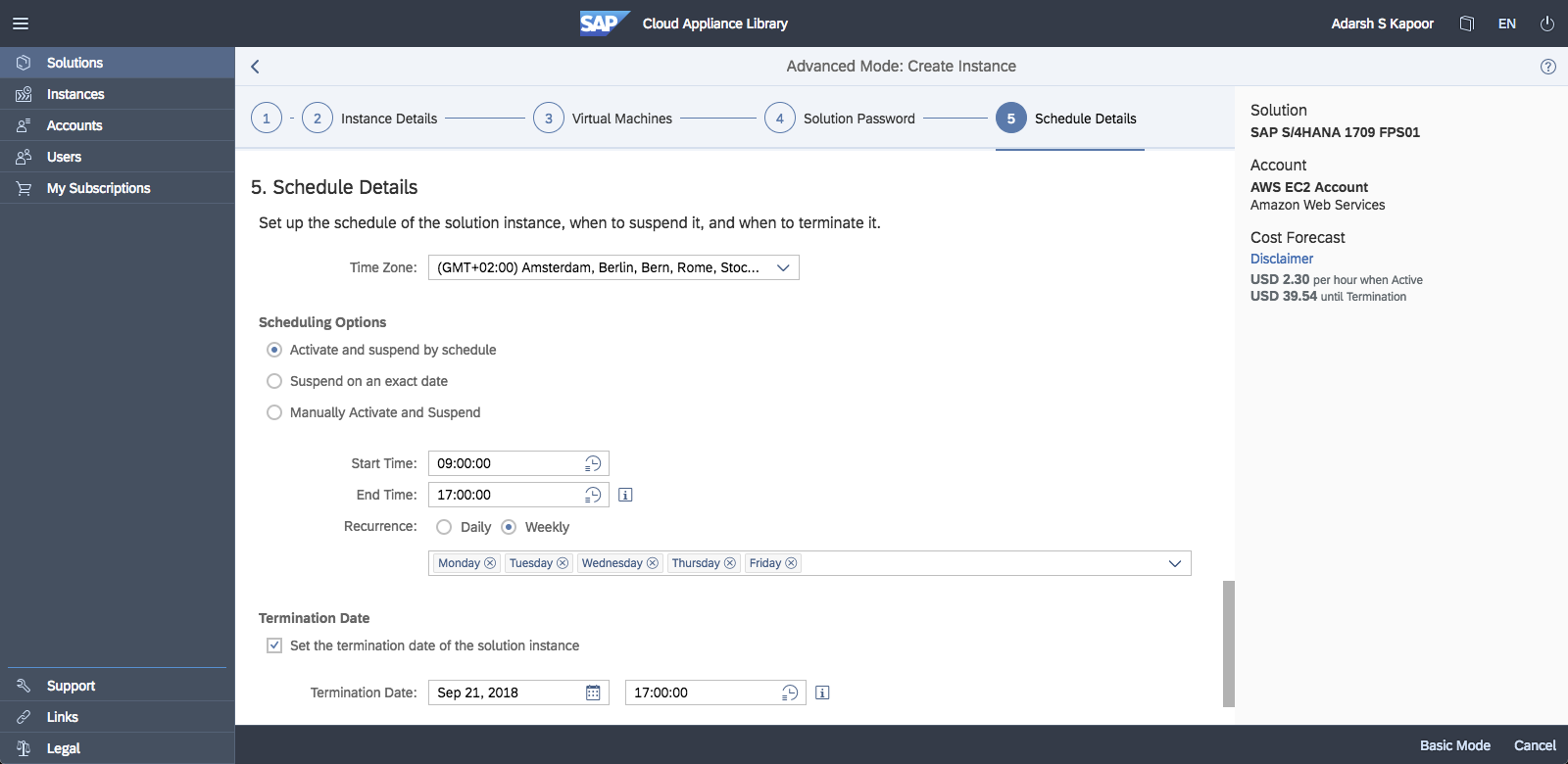Viewport: 1568px width, 764px height.
Task: Go to Solution Password step
Action: [840, 119]
